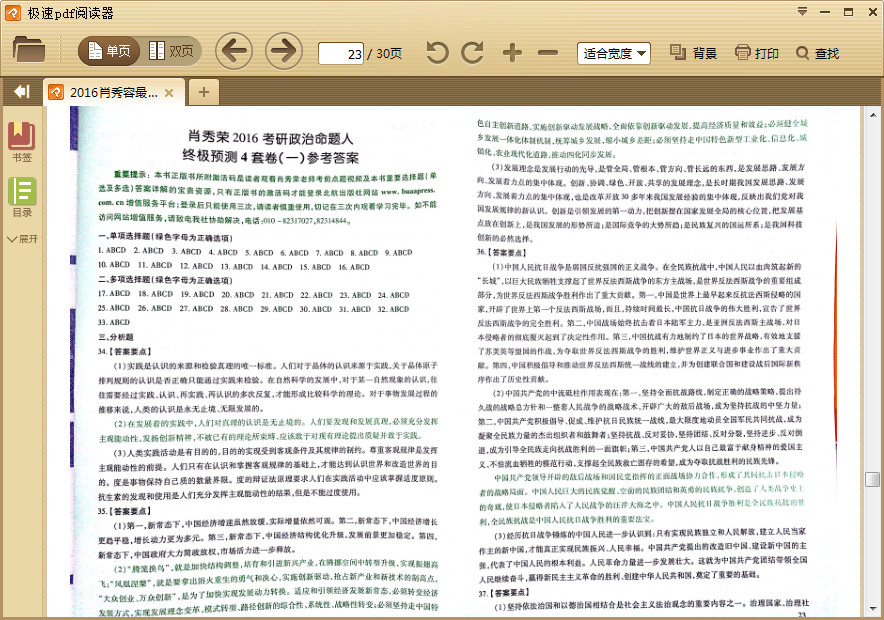The height and width of the screenshot is (620, 884).
Task: Switch to double page view (双页)
Action: click(x=171, y=52)
